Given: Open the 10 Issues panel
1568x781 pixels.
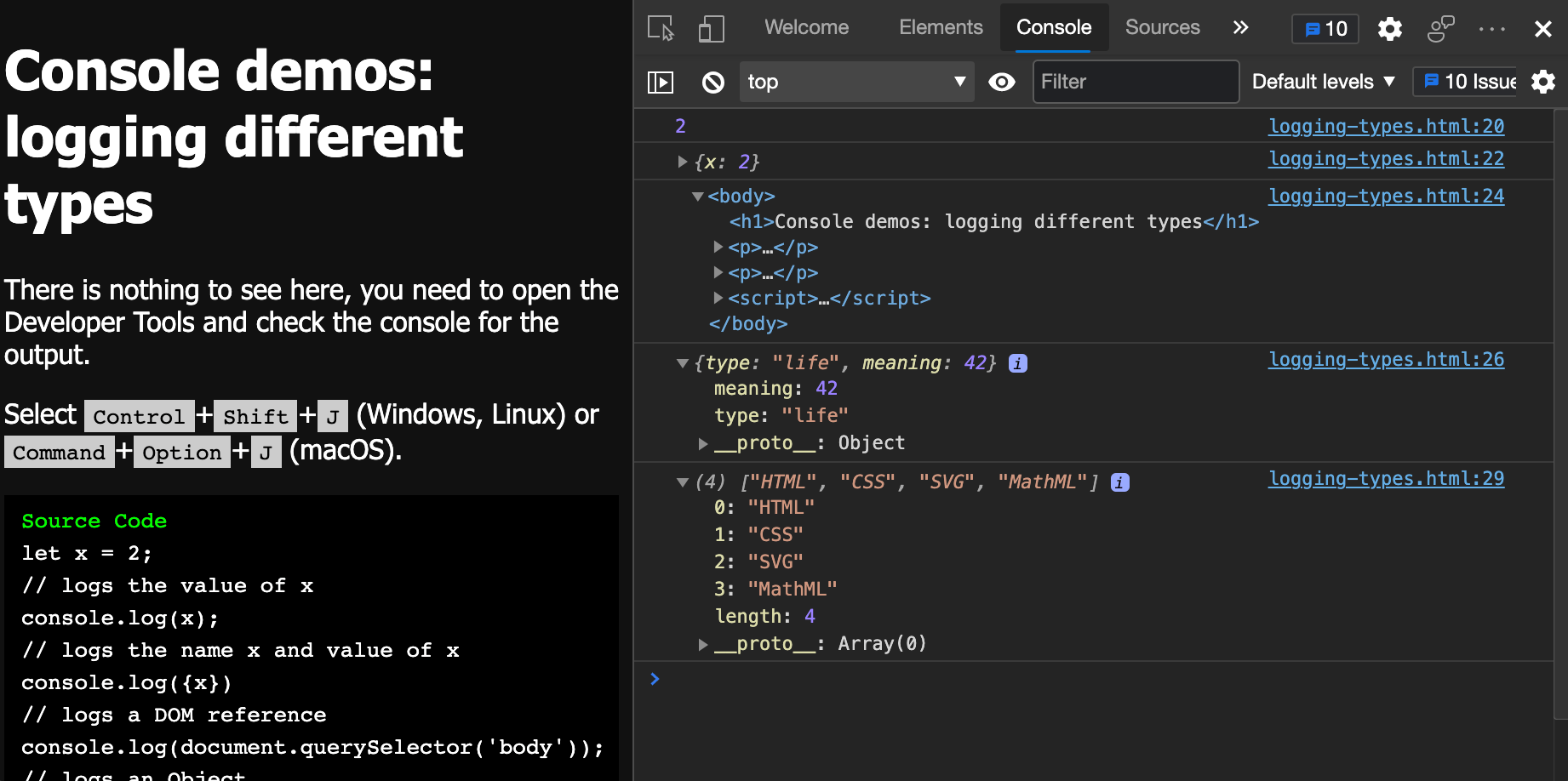Looking at the screenshot, I should pos(1464,82).
